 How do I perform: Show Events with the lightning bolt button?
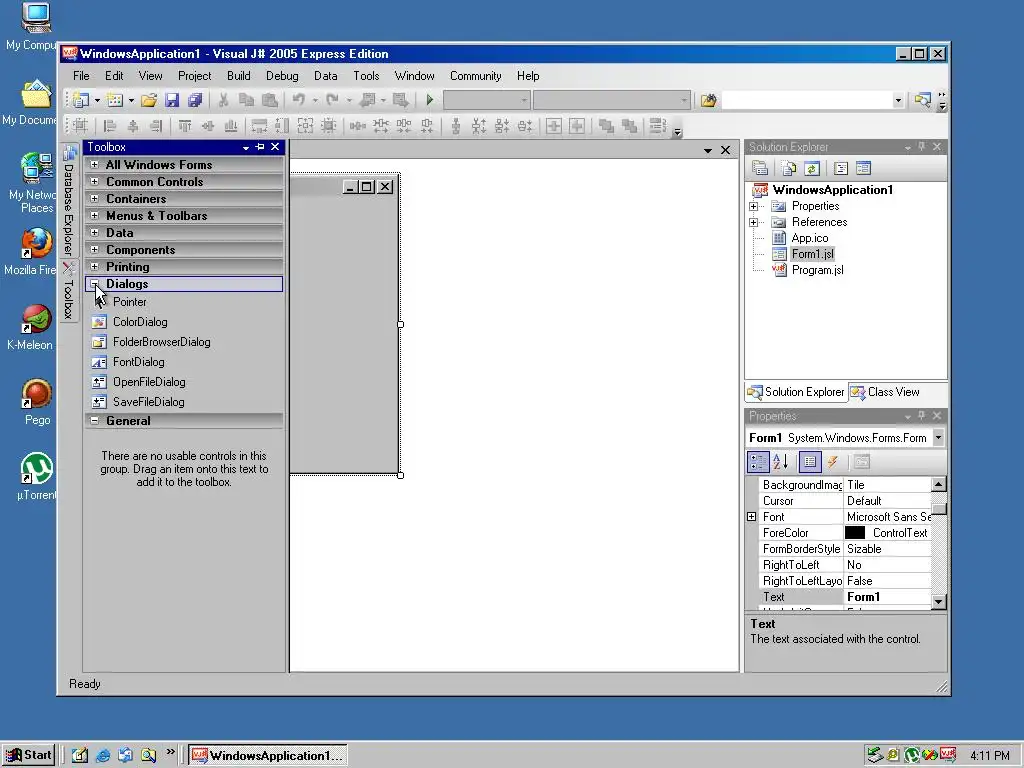click(x=833, y=462)
